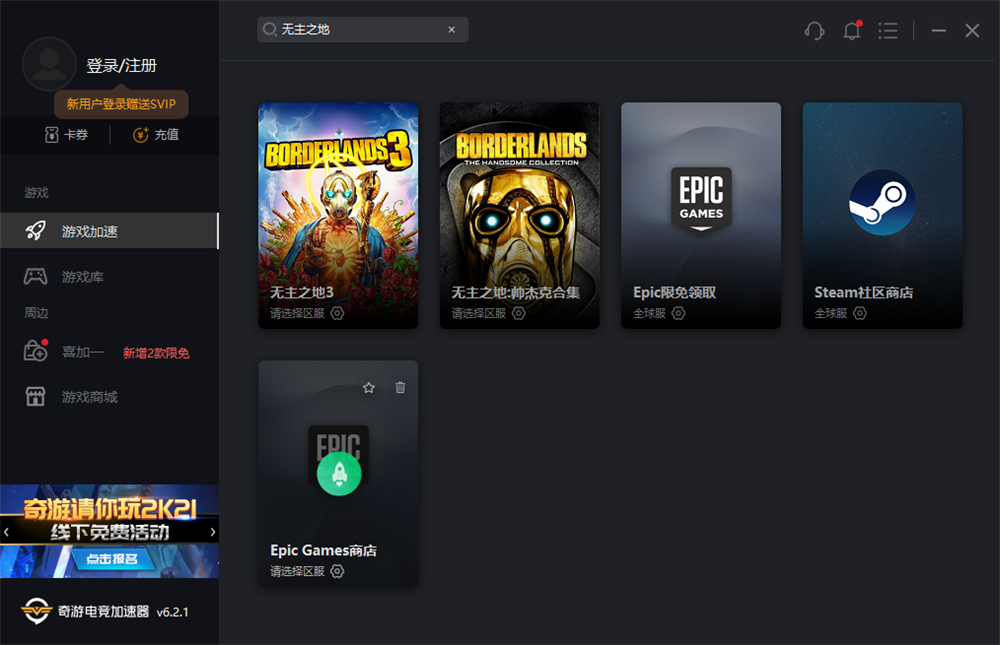The image size is (1000, 645).
Task: Open the 游戏加速 sidebar tab
Action: pos(109,230)
